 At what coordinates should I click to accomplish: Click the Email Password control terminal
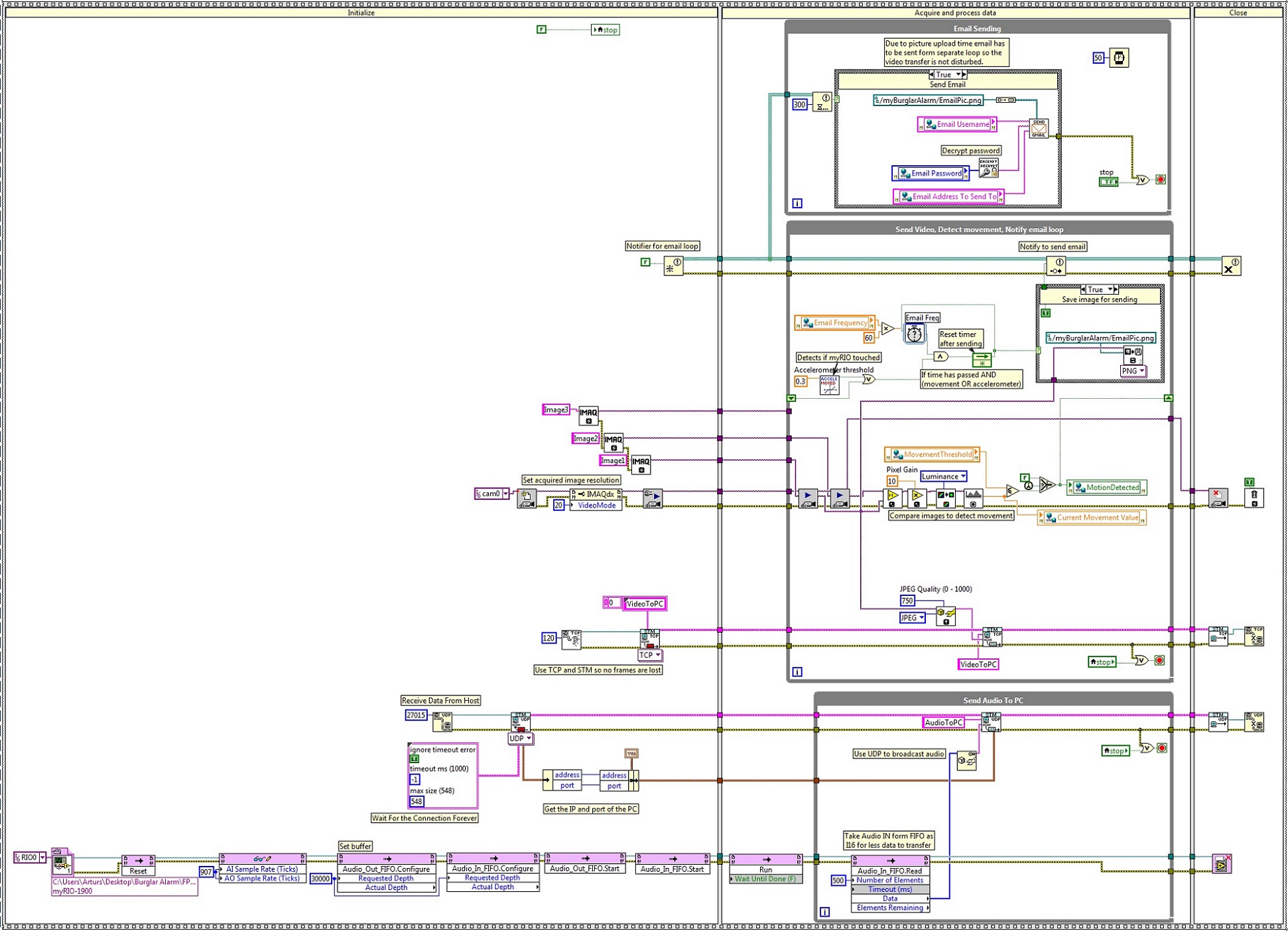[930, 173]
